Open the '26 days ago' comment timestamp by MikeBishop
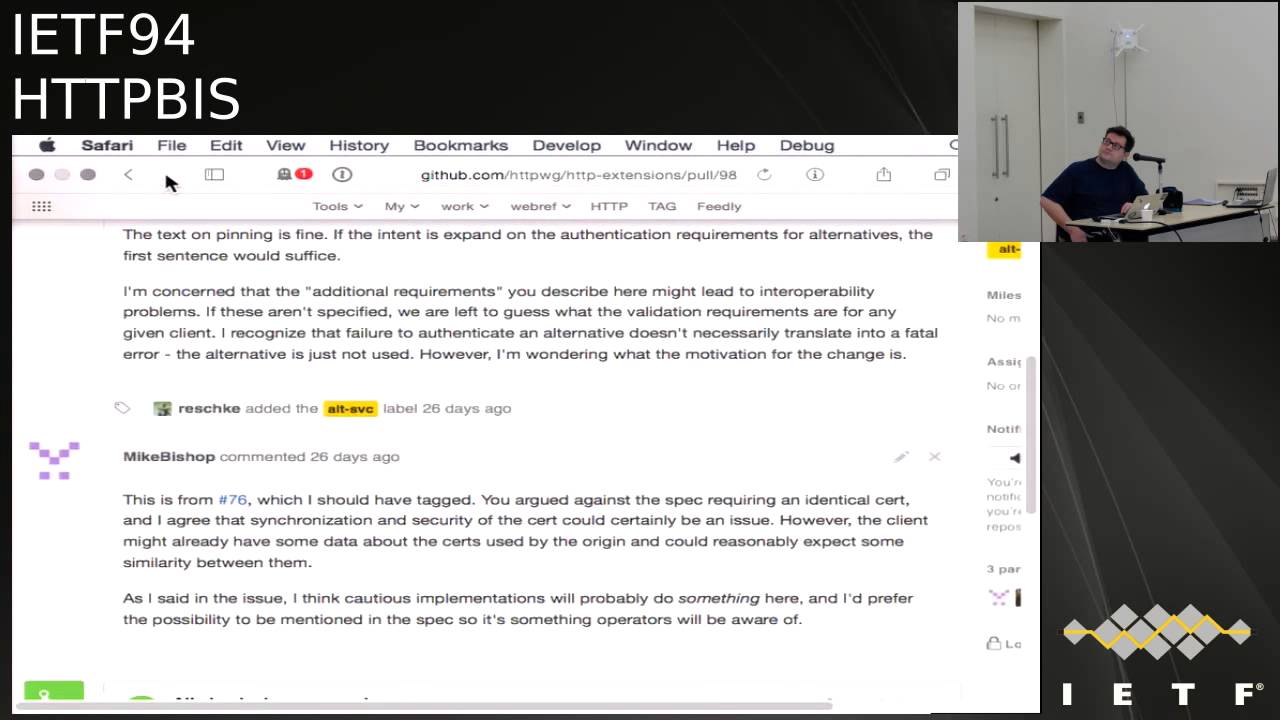The image size is (1280, 720). (355, 456)
